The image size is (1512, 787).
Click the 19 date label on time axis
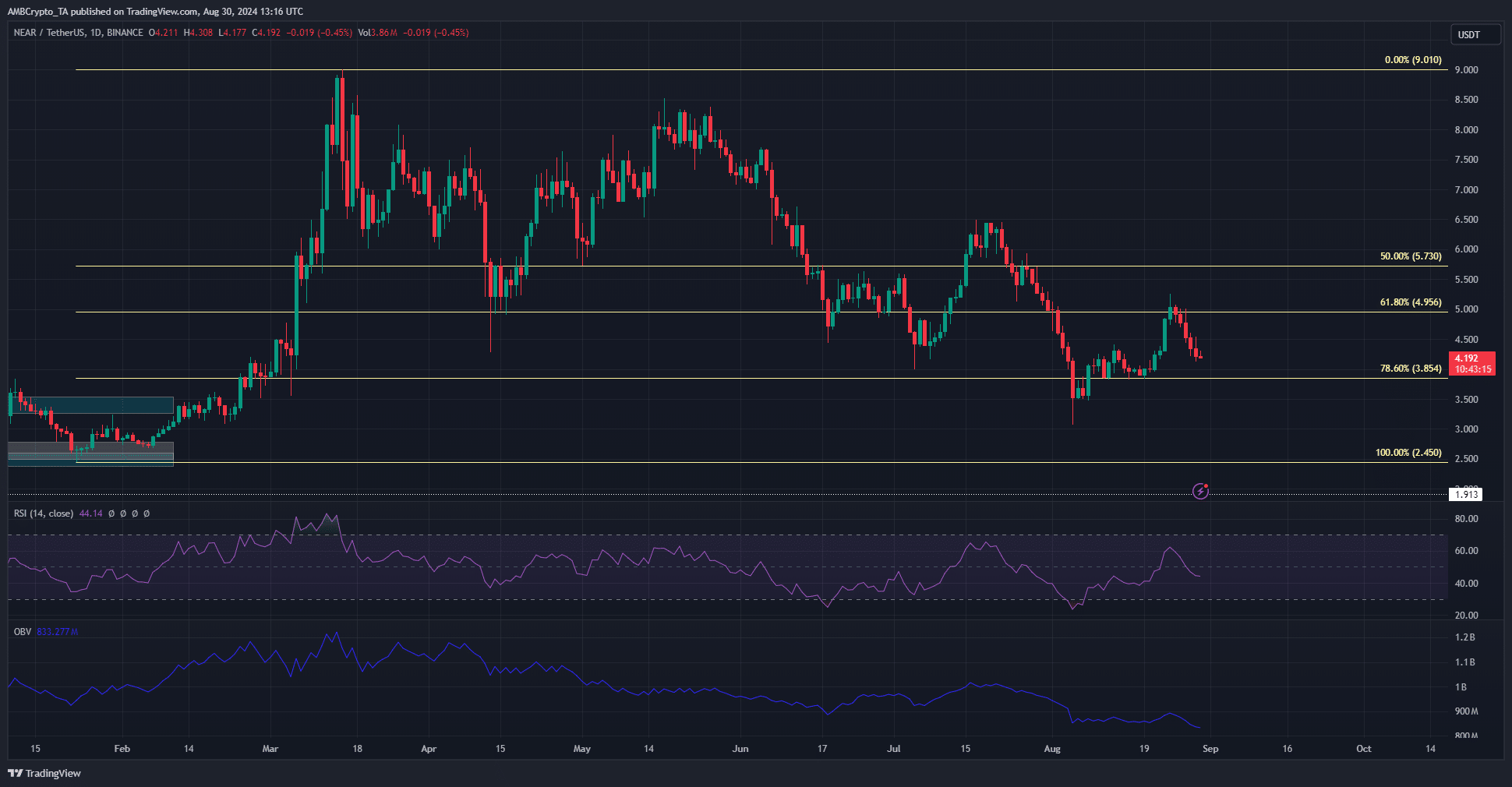(1144, 749)
